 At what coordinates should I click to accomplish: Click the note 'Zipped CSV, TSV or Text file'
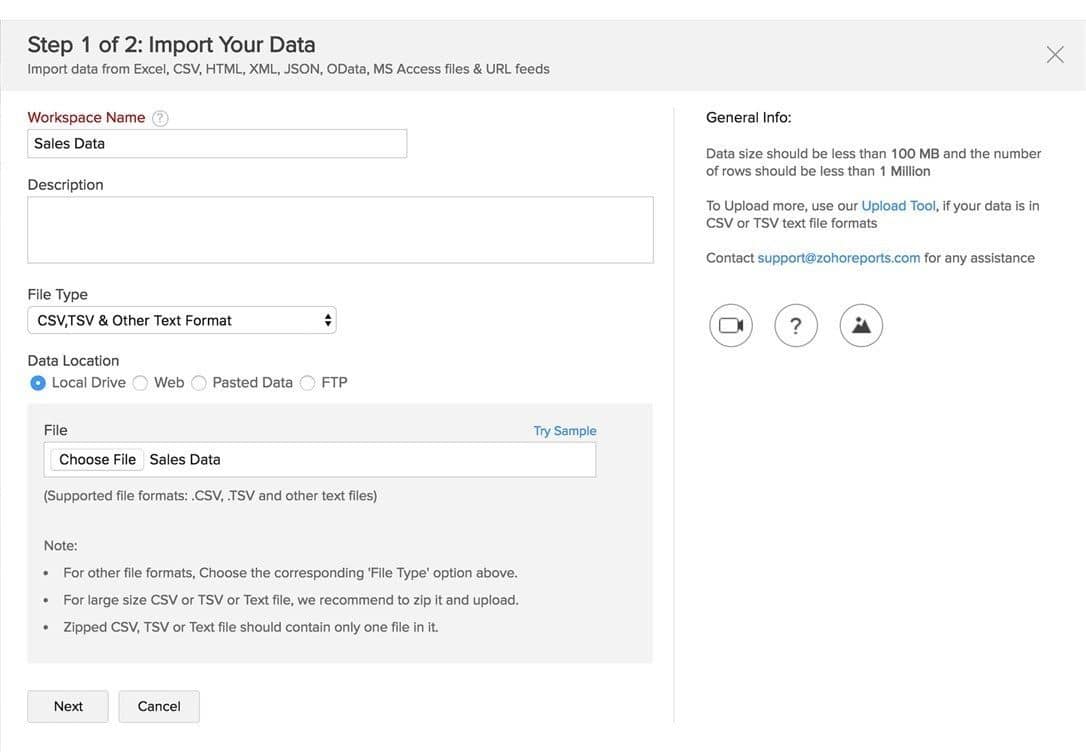click(251, 627)
